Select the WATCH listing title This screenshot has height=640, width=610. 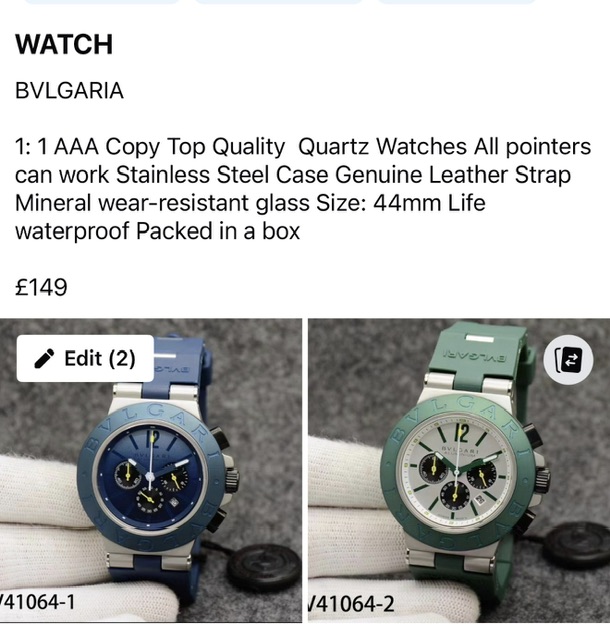(x=64, y=44)
